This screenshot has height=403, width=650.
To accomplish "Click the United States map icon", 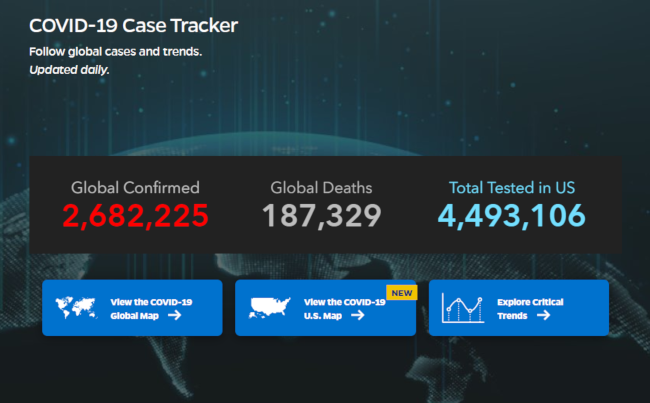I will (271, 307).
